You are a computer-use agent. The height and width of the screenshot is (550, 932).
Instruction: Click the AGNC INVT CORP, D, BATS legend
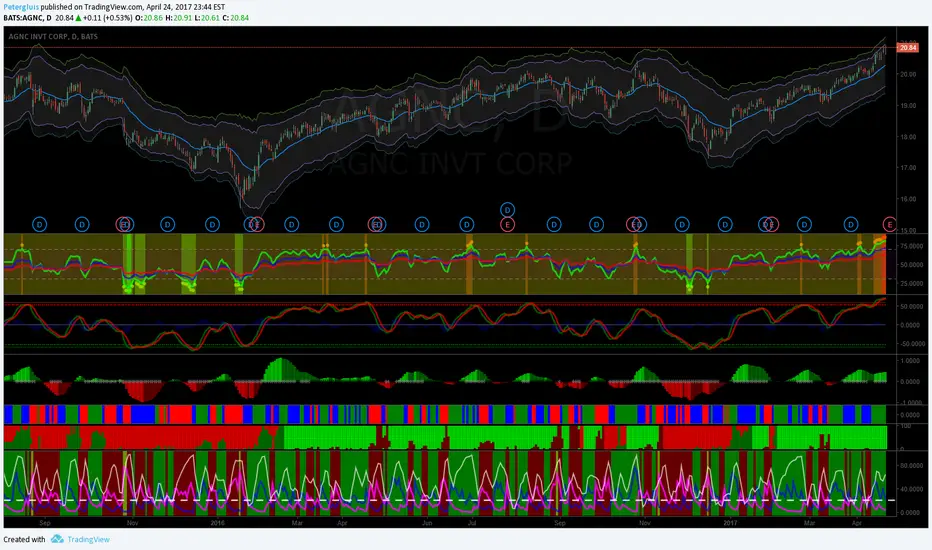(53, 37)
